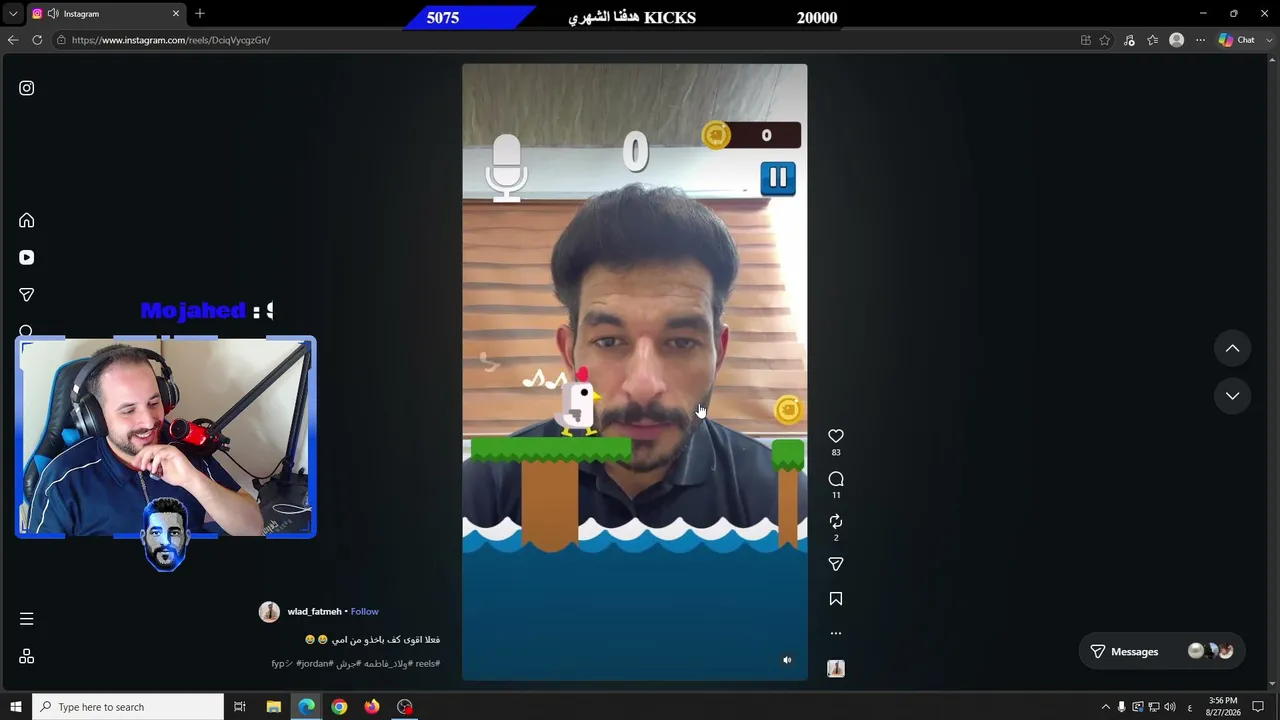Show hidden system tray icons

pyautogui.click(x=1105, y=707)
